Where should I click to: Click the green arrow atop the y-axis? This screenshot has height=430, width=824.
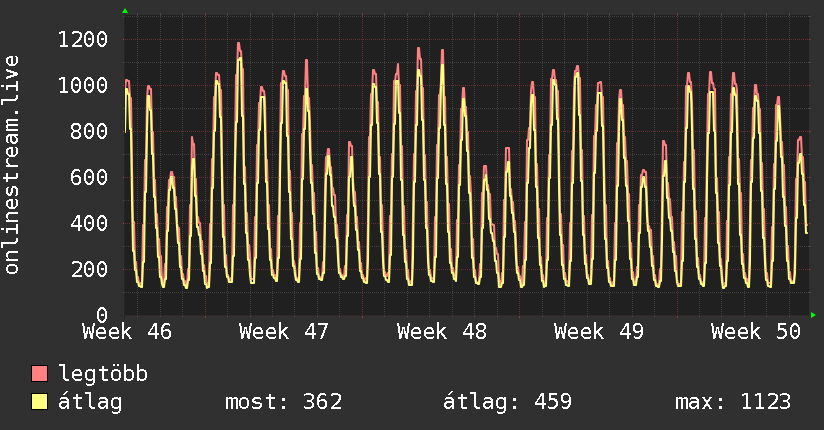coord(125,11)
